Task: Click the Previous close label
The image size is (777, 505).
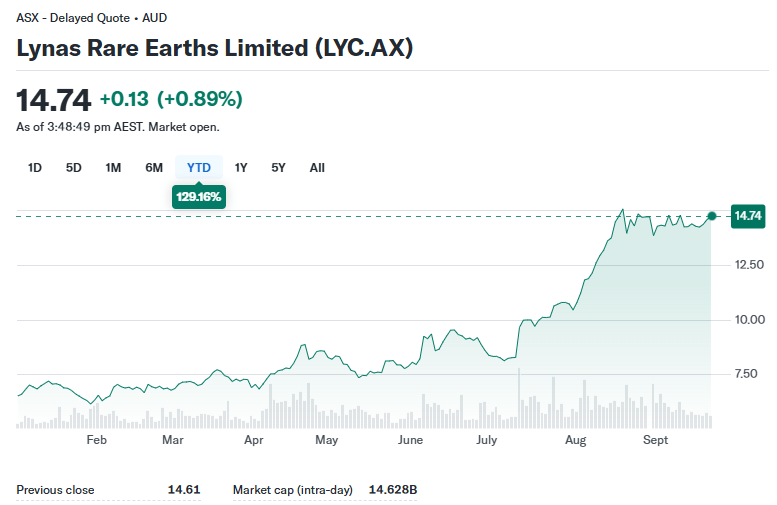Action: coord(55,490)
